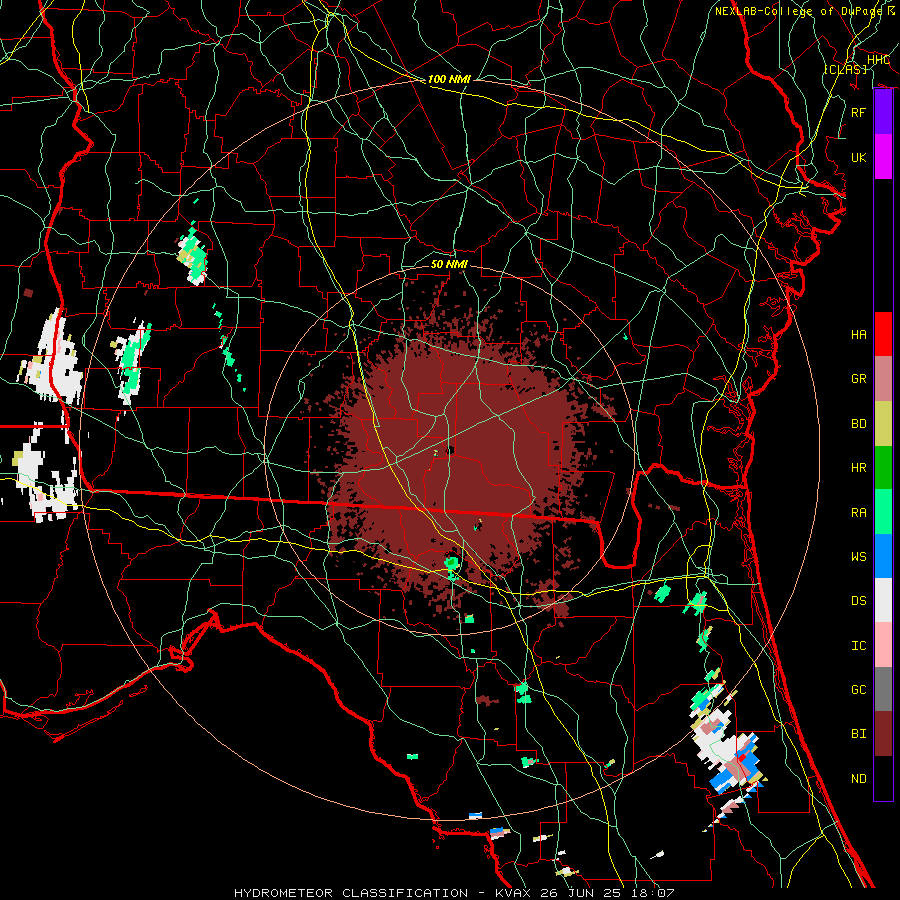
Task: Select the 'BD' legend label
Action: 859,424
